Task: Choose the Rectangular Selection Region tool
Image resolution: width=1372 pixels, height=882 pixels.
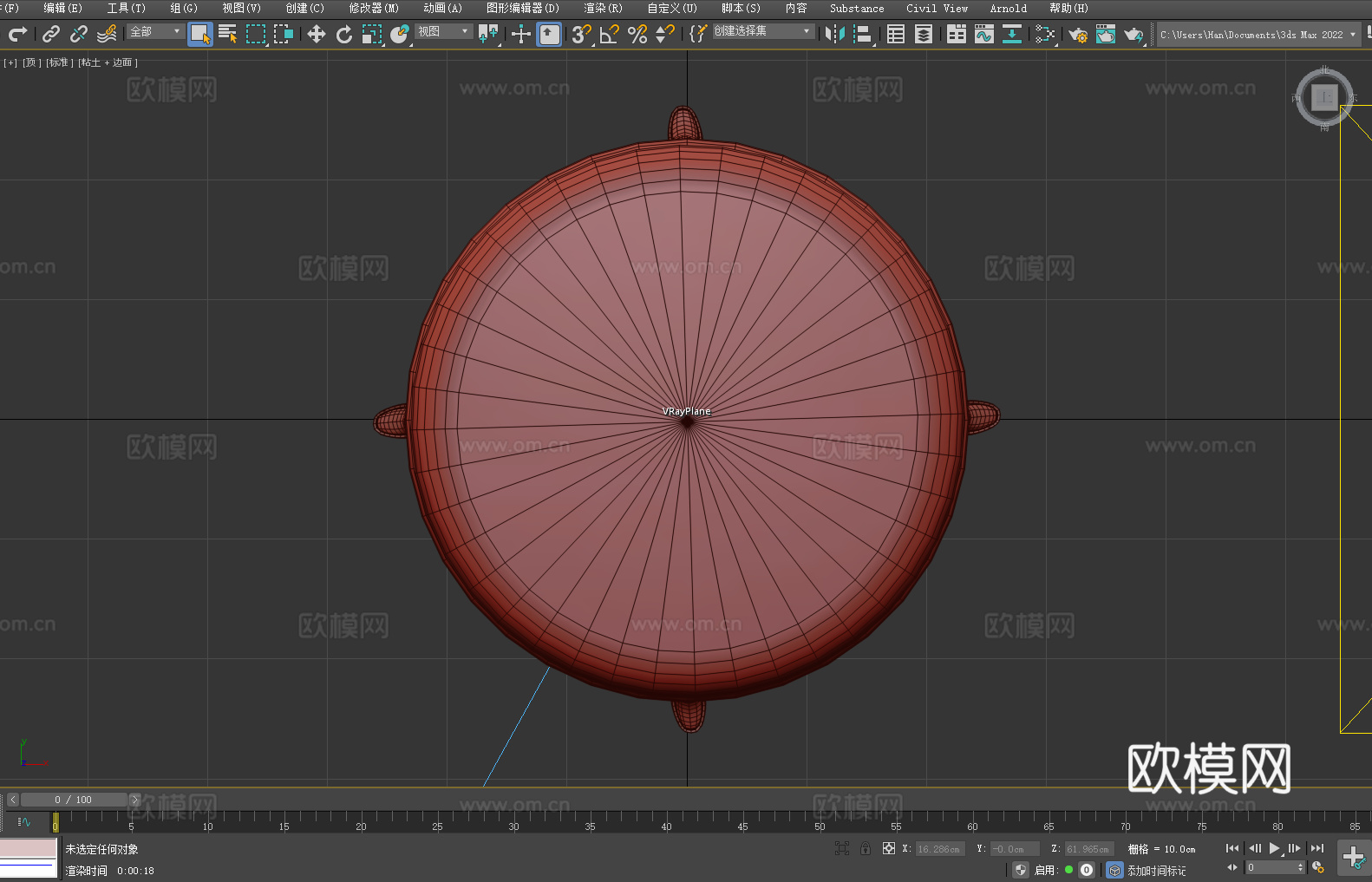Action: coord(256,34)
